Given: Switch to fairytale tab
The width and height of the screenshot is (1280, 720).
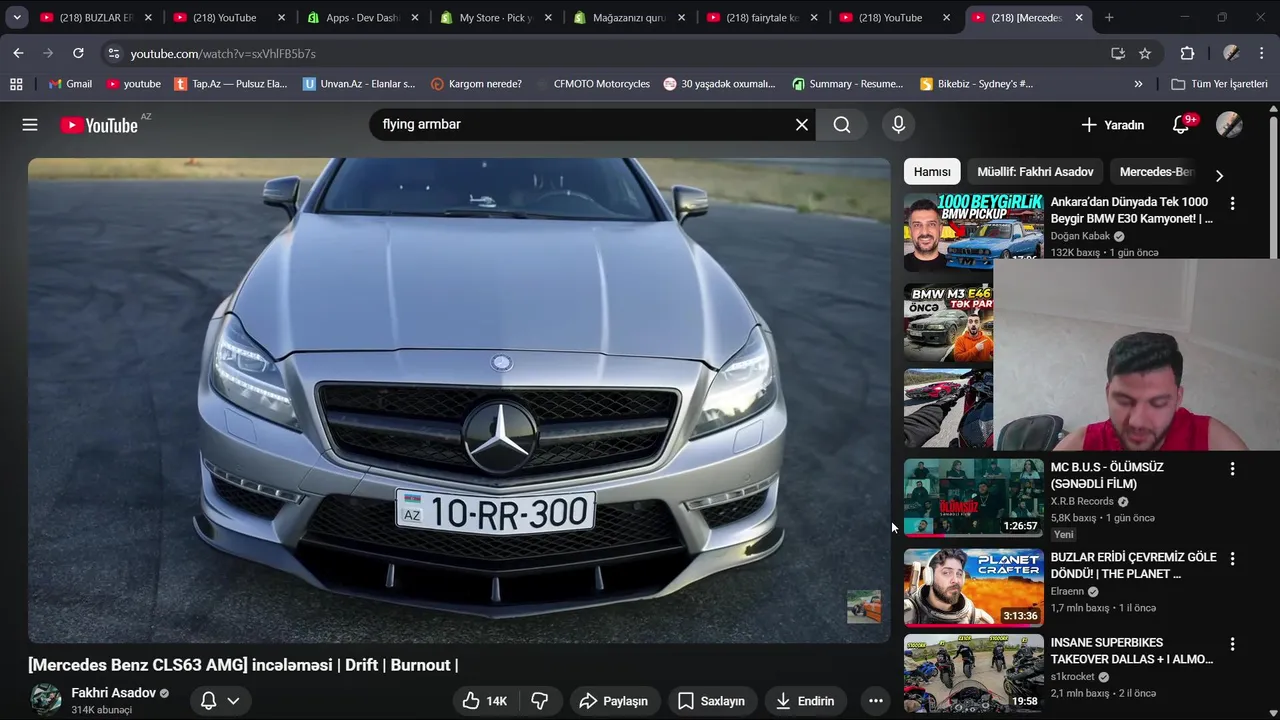Looking at the screenshot, I should point(762,18).
